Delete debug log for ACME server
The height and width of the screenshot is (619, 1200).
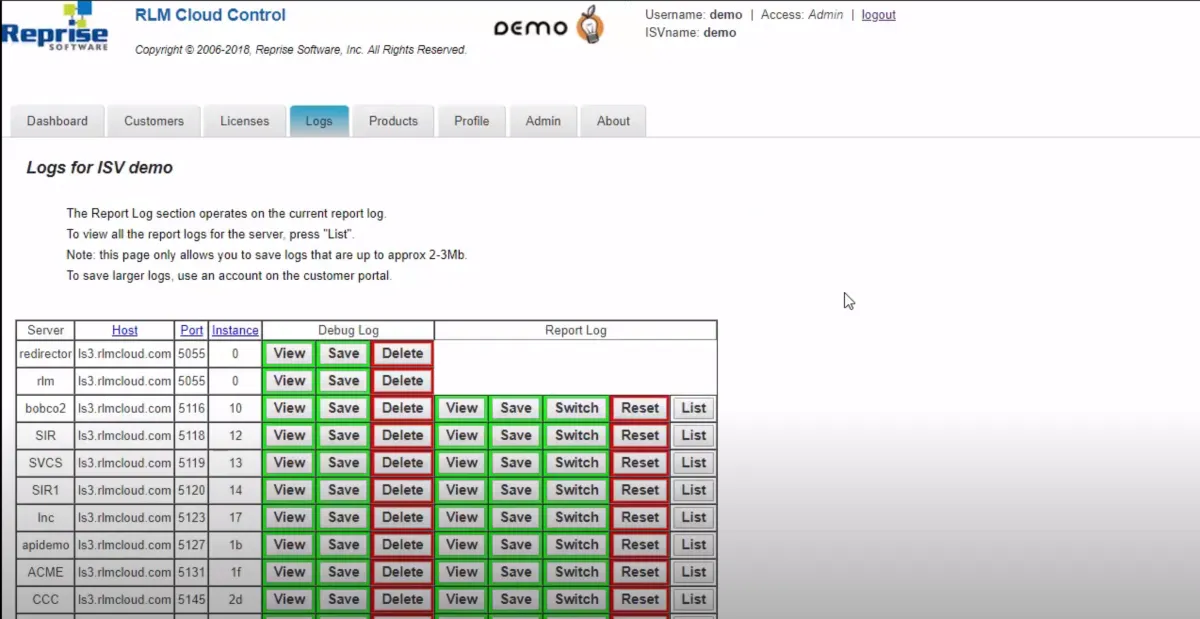click(x=402, y=572)
